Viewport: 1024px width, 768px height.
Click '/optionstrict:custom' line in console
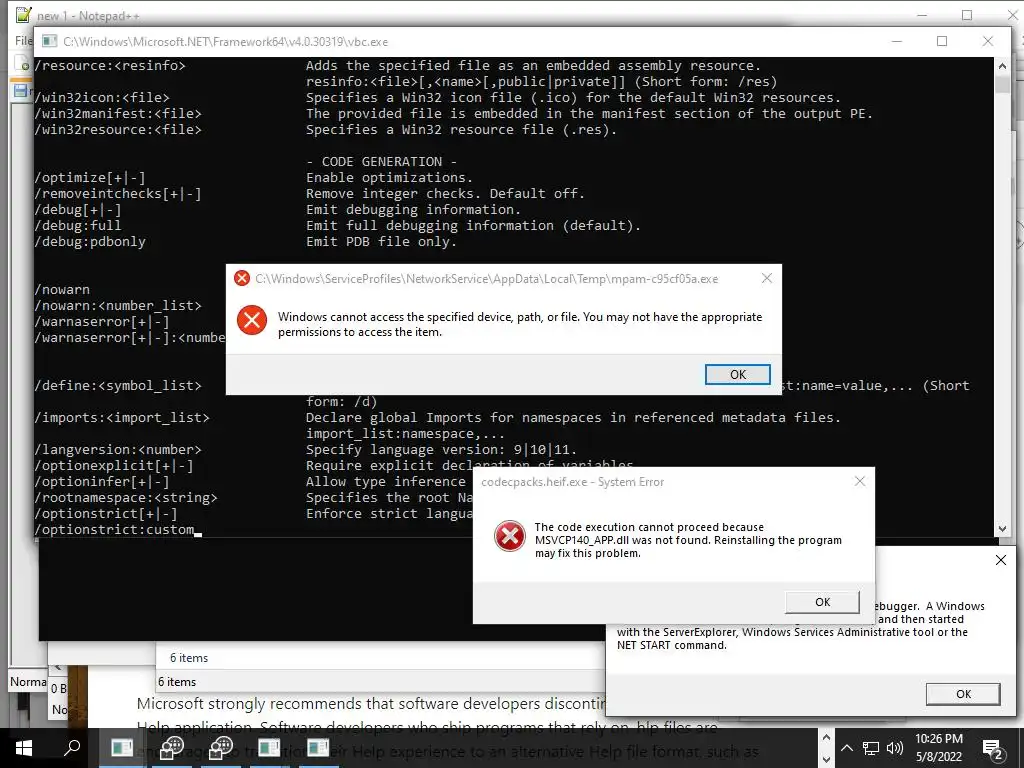coord(114,530)
